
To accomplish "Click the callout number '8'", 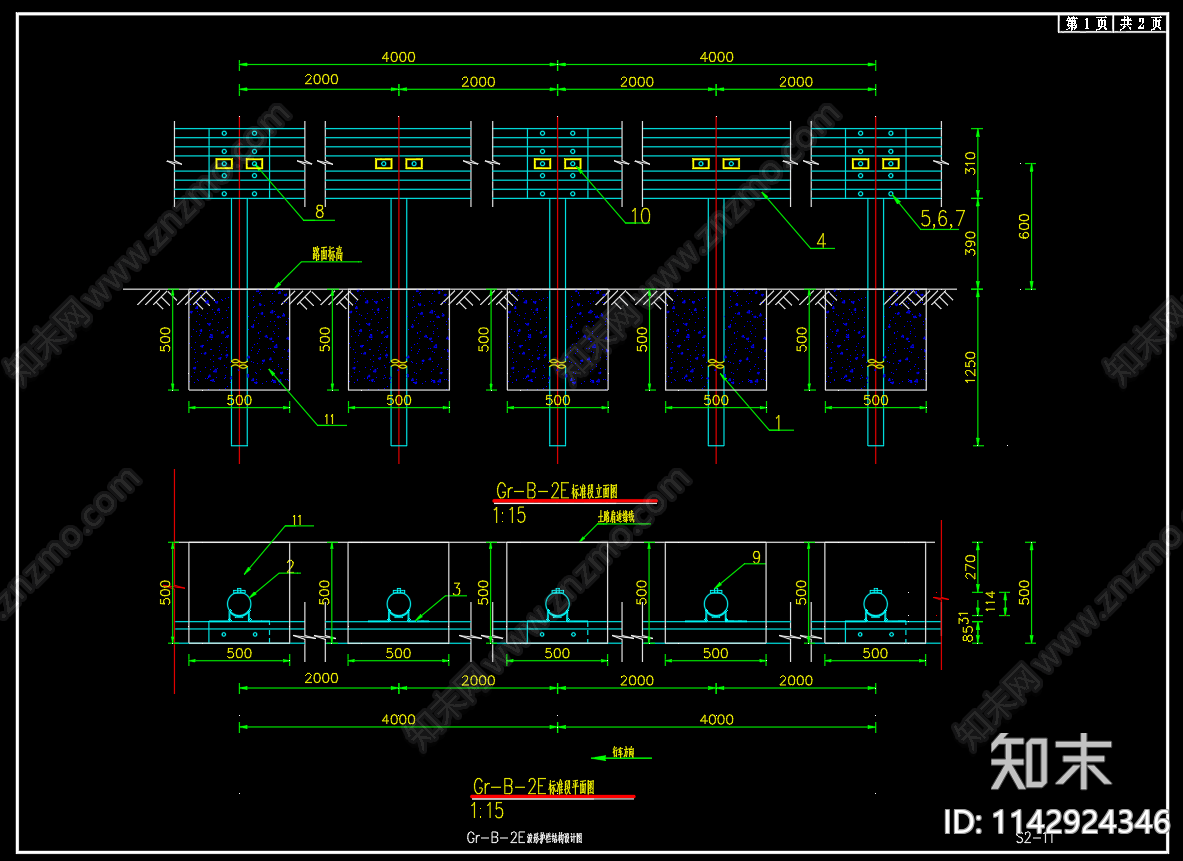I will click(319, 212).
